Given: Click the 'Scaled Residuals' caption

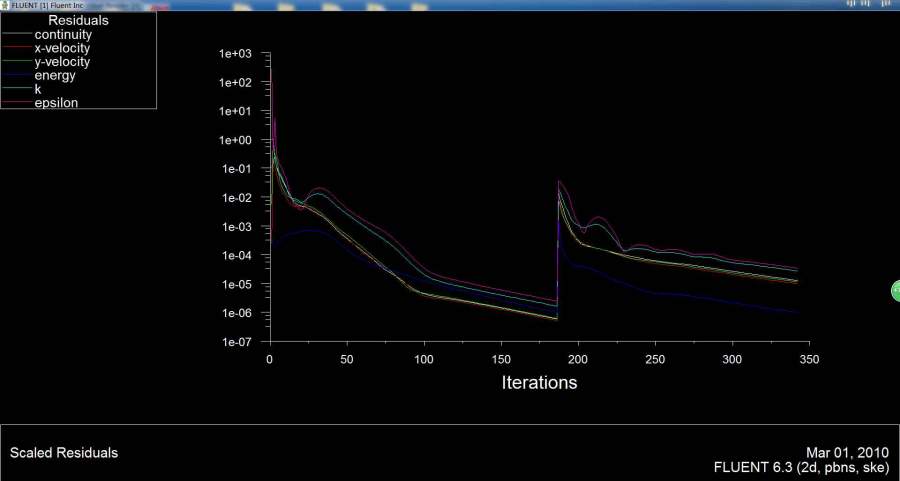Looking at the screenshot, I should click(64, 452).
